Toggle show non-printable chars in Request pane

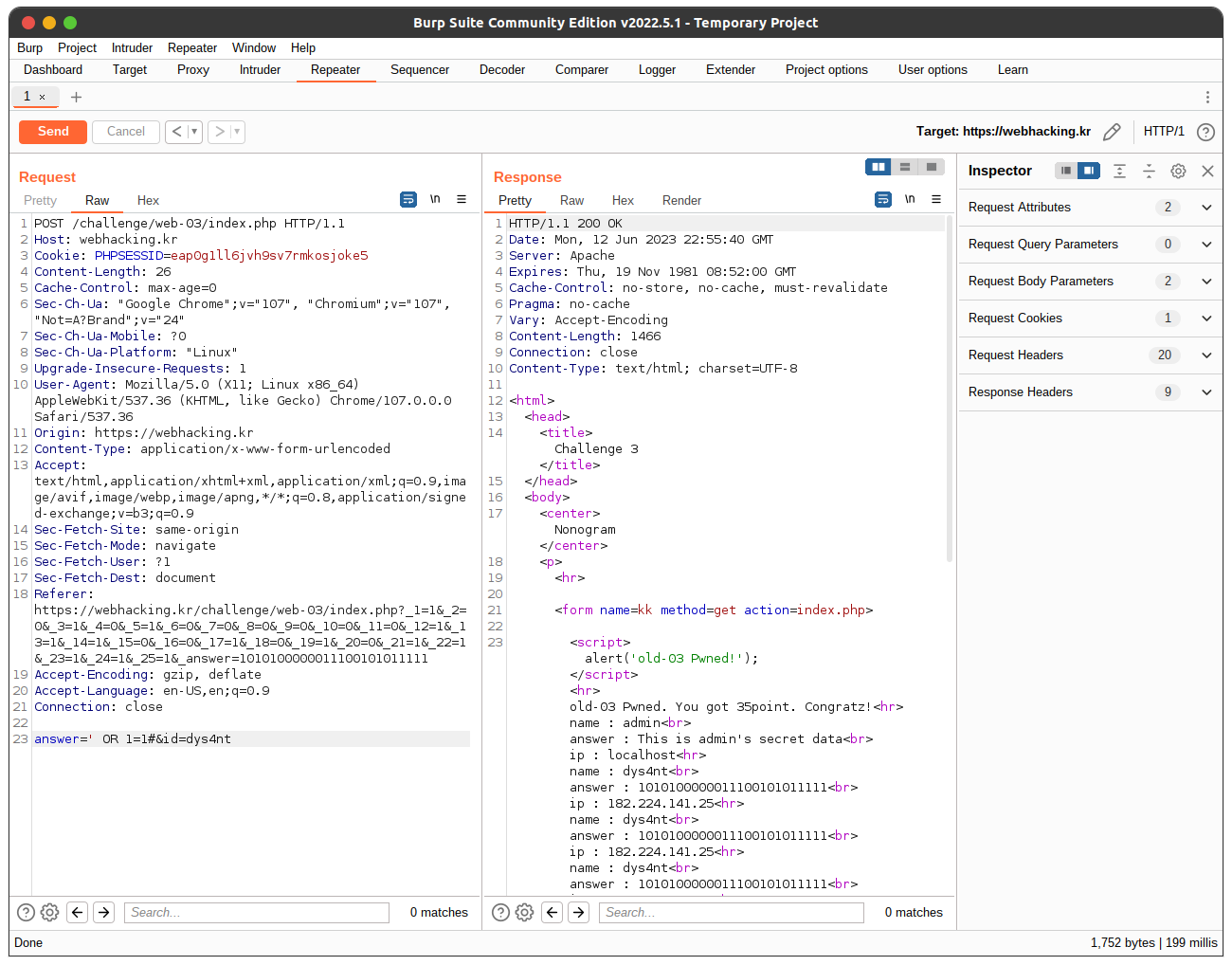435,199
